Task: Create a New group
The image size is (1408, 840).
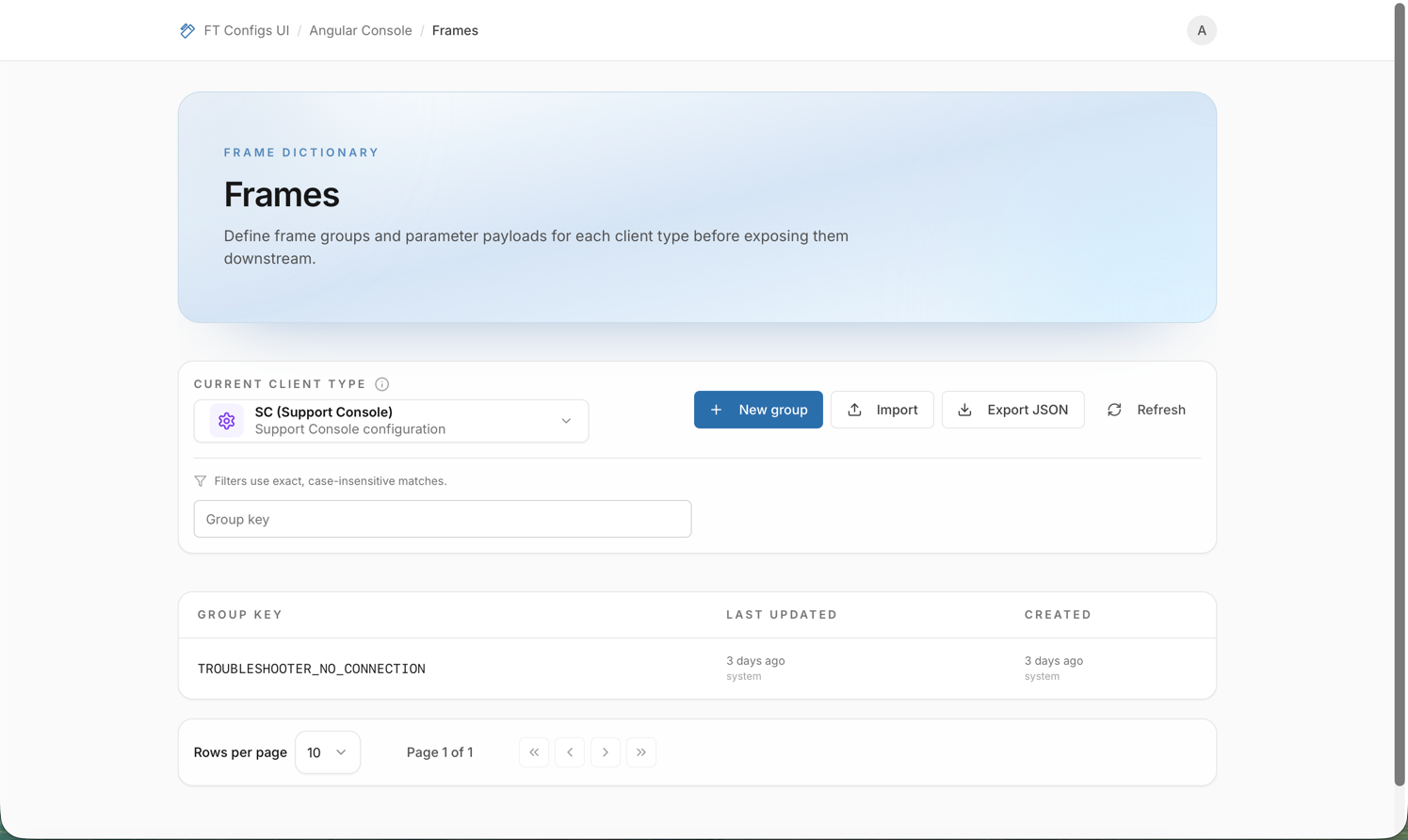Action: [758, 410]
